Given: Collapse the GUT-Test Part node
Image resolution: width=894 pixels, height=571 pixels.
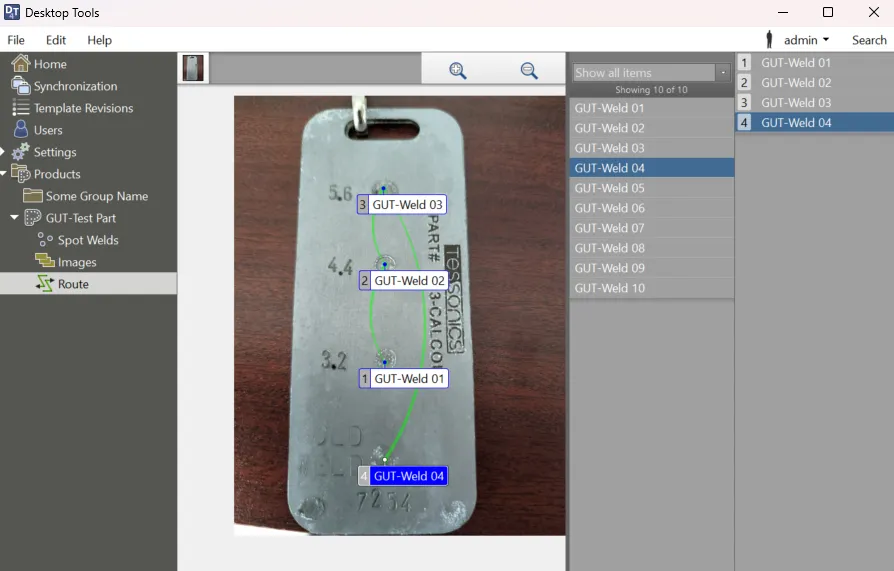Looking at the screenshot, I should coord(14,217).
